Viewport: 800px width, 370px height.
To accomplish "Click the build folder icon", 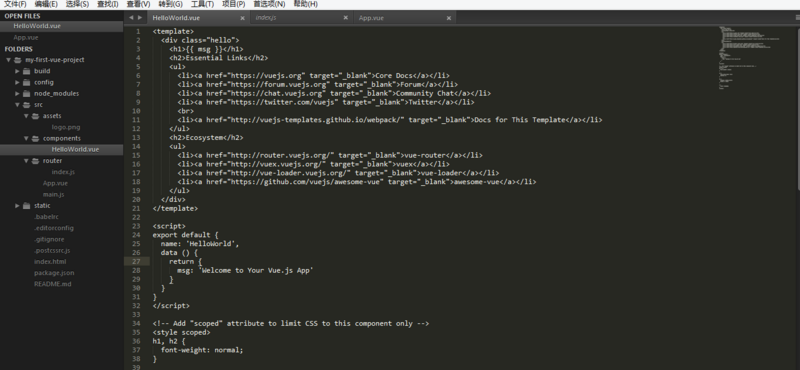I will click(x=27, y=71).
